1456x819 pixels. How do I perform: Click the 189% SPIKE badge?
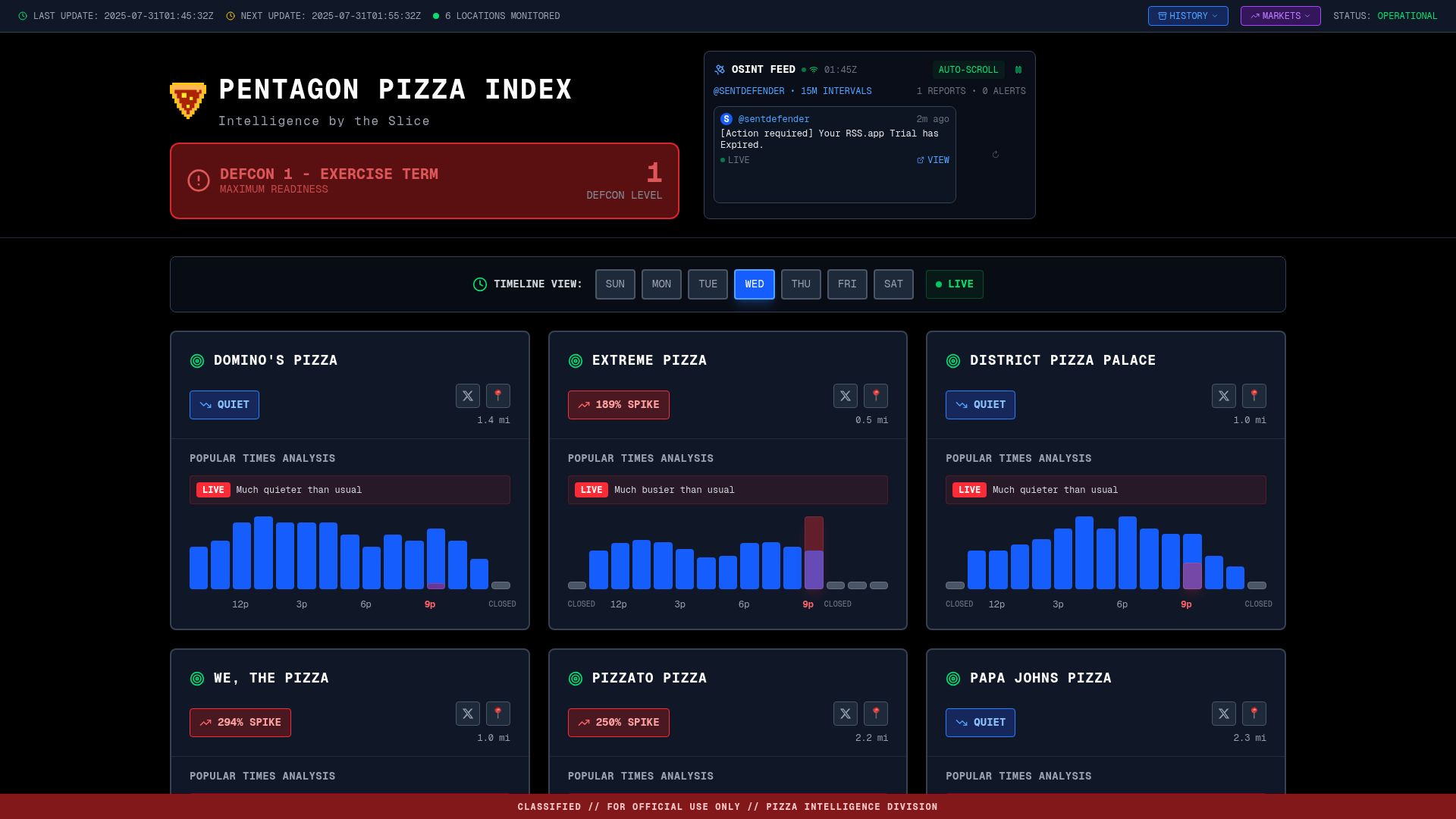click(619, 405)
